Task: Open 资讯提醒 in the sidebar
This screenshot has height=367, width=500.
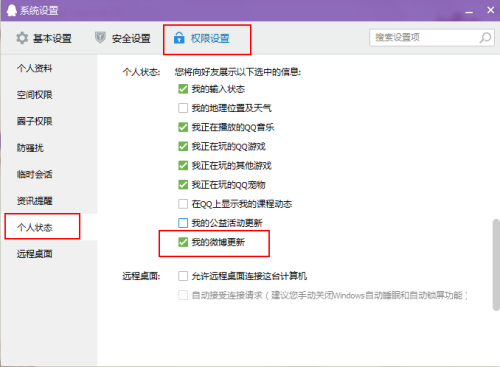Action: (x=35, y=201)
